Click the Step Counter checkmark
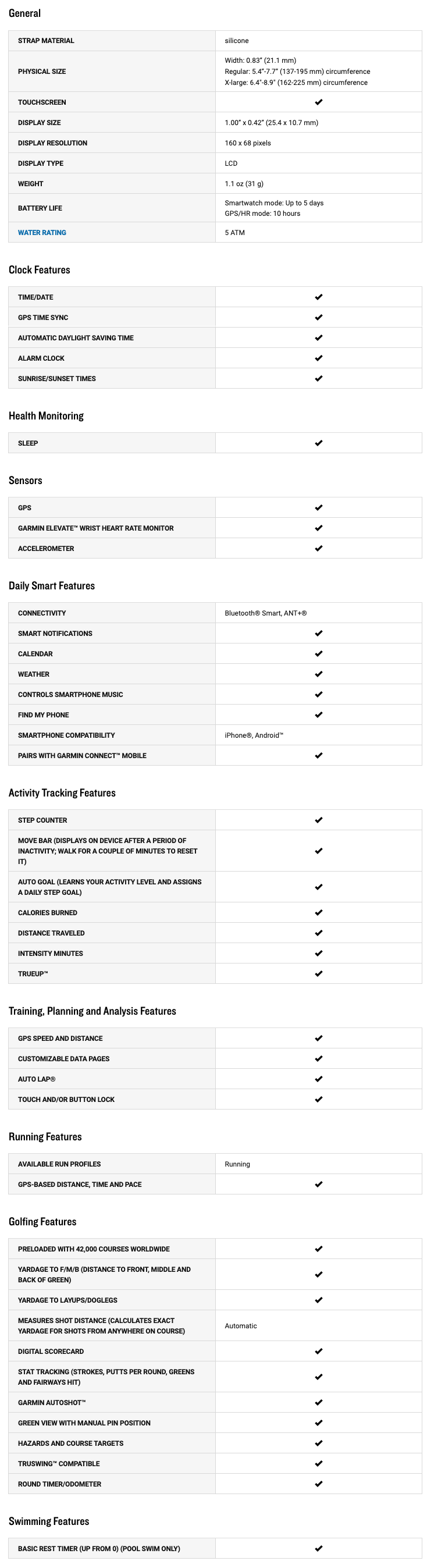The image size is (427, 1568). (x=318, y=820)
